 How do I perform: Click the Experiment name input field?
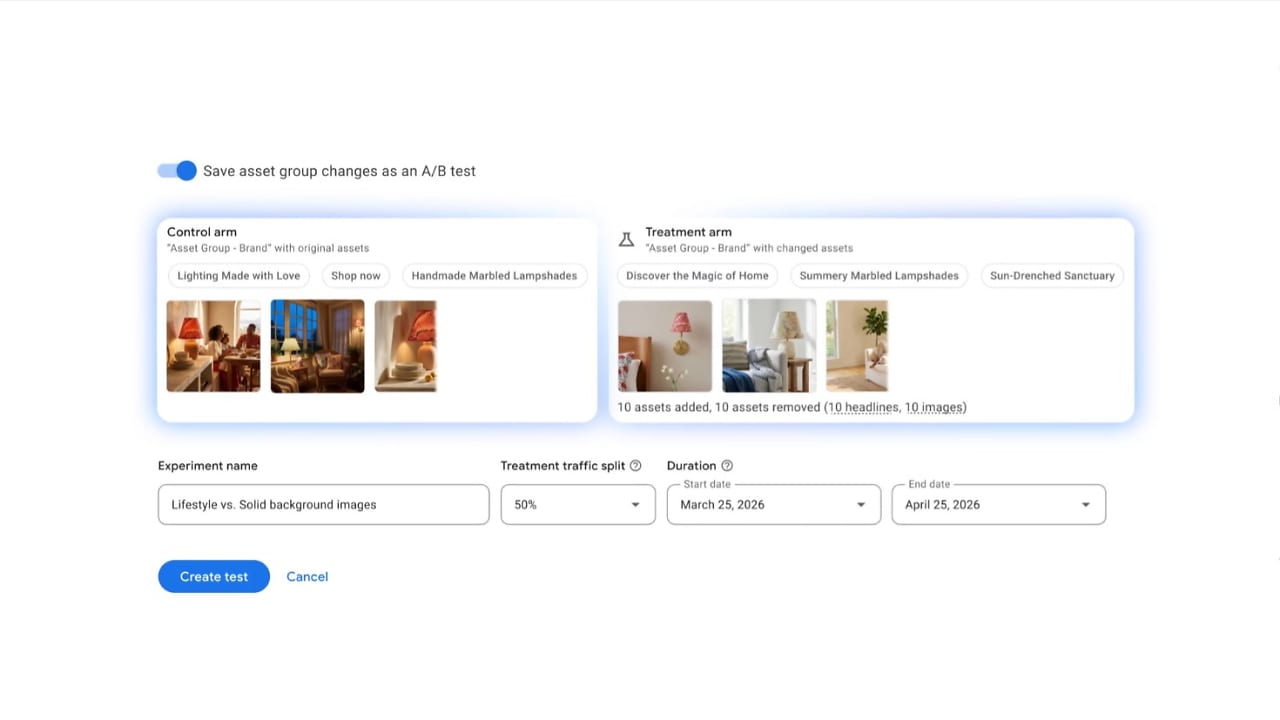[324, 505]
